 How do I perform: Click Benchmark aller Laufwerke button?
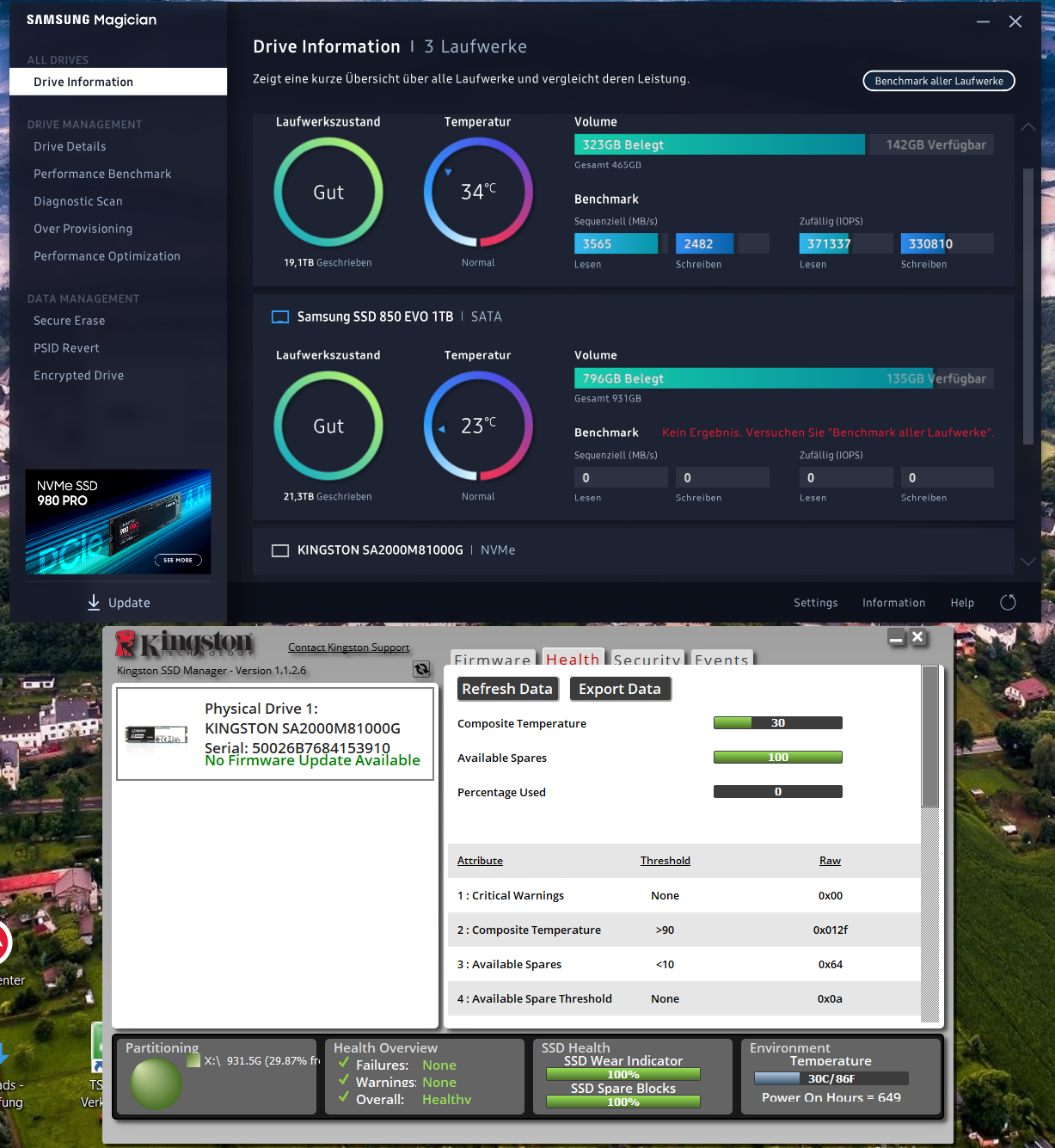point(939,81)
